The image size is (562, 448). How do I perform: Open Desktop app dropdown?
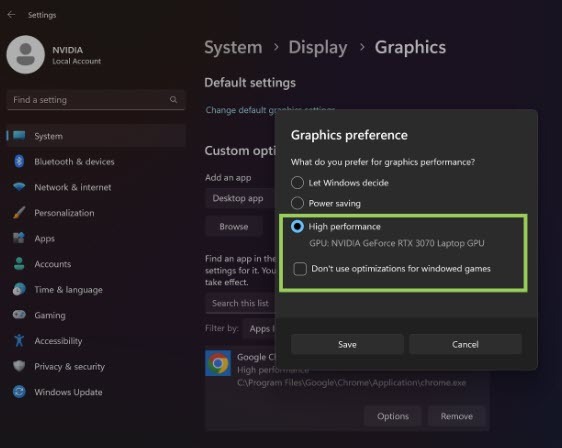[x=239, y=198]
